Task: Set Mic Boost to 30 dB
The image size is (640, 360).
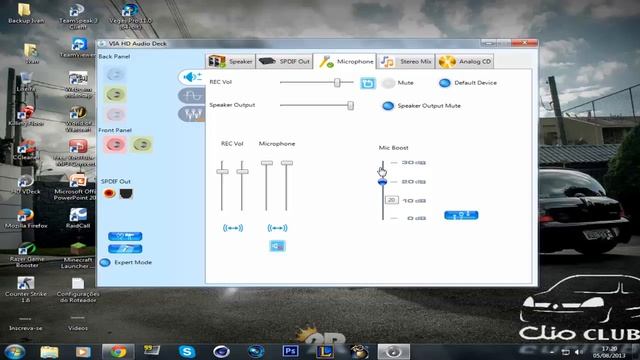Action: pyautogui.click(x=413, y=162)
